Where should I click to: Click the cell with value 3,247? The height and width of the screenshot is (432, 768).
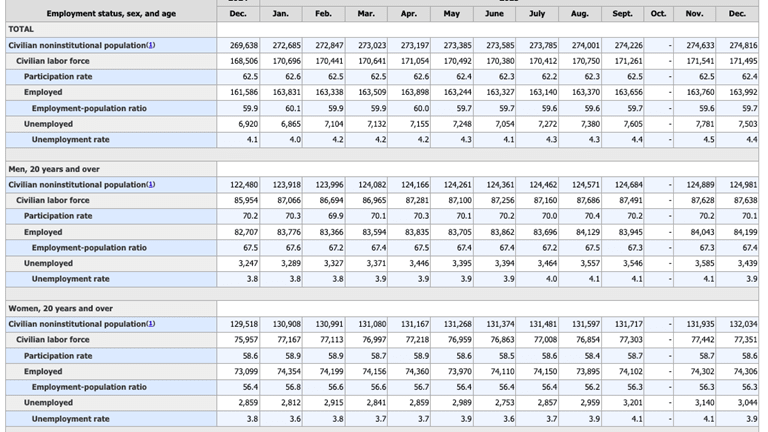tap(238, 264)
